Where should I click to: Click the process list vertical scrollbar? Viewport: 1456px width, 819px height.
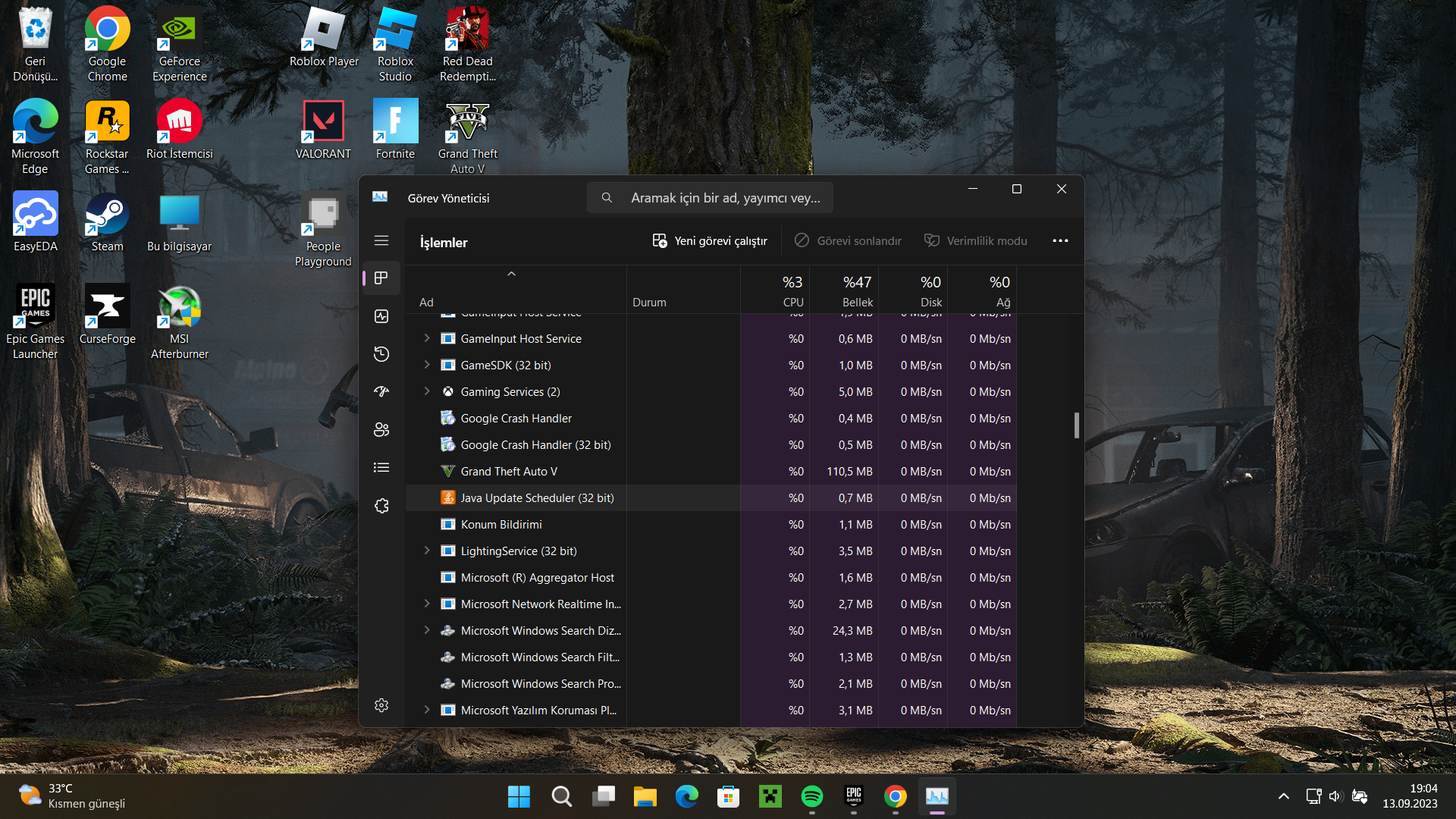coord(1076,425)
